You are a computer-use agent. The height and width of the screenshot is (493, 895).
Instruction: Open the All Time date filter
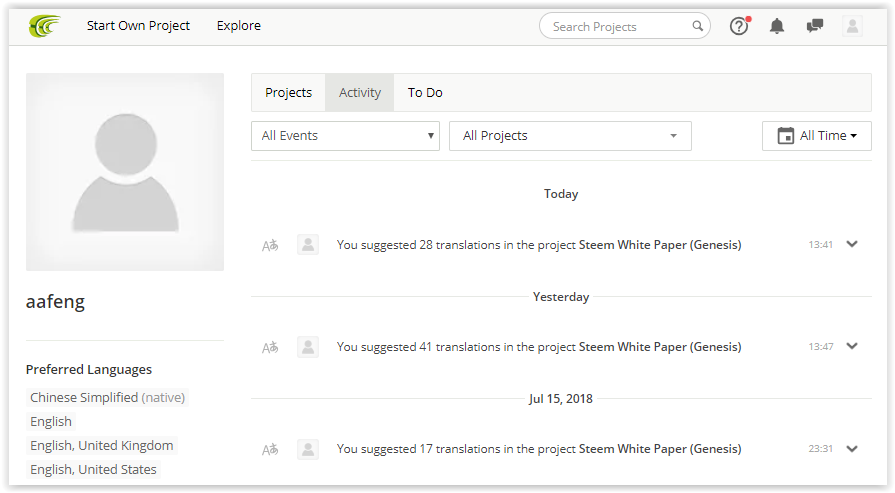[816, 136]
